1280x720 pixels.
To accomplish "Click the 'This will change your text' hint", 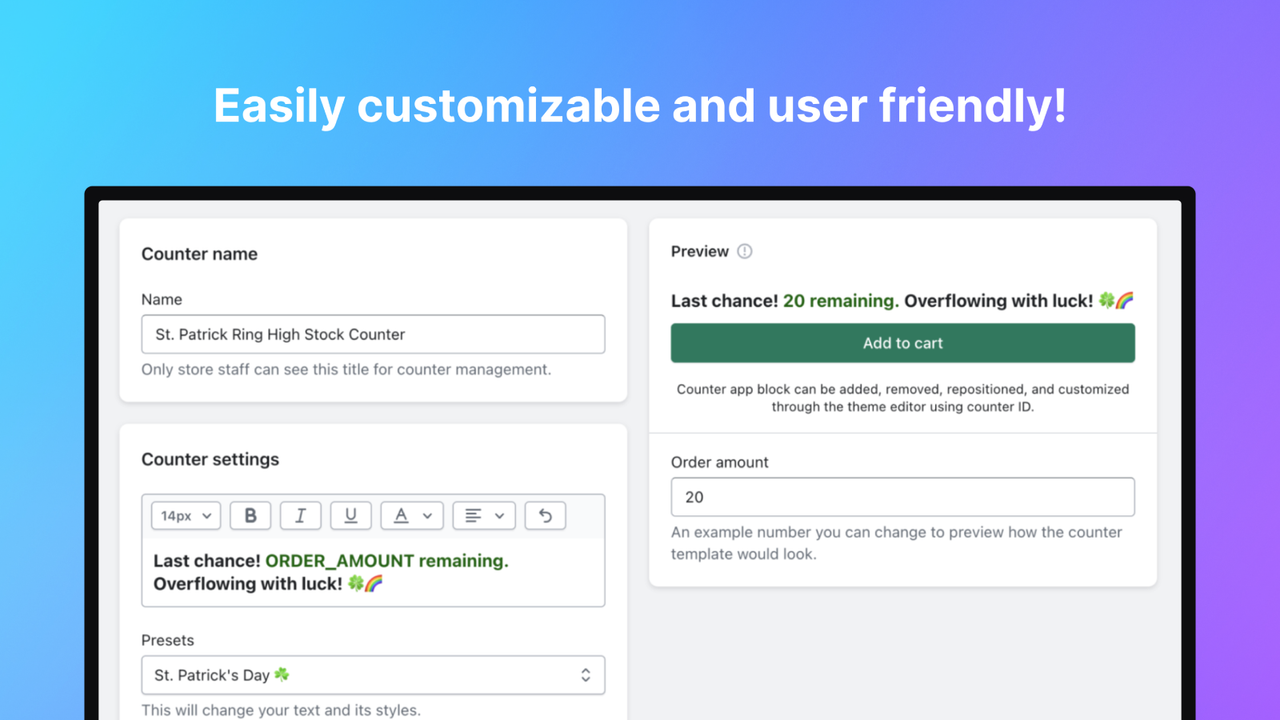I will [x=281, y=710].
